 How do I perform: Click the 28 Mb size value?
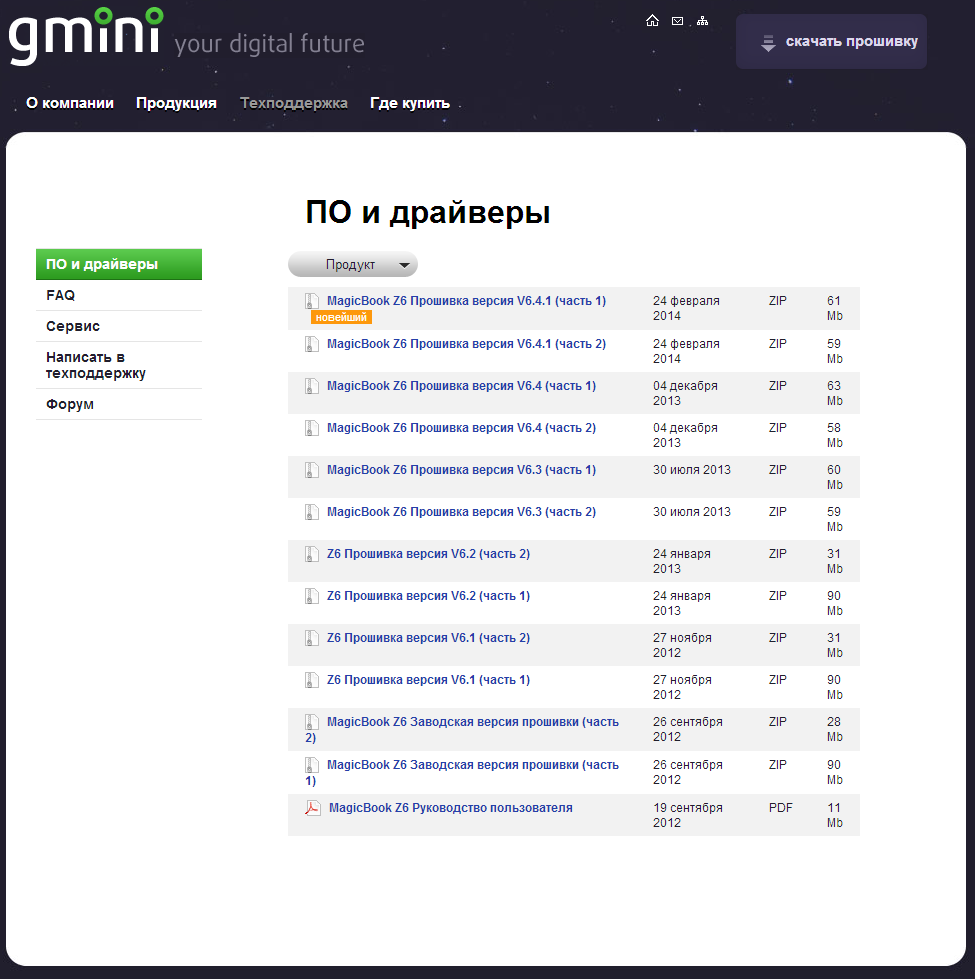[x=835, y=729]
